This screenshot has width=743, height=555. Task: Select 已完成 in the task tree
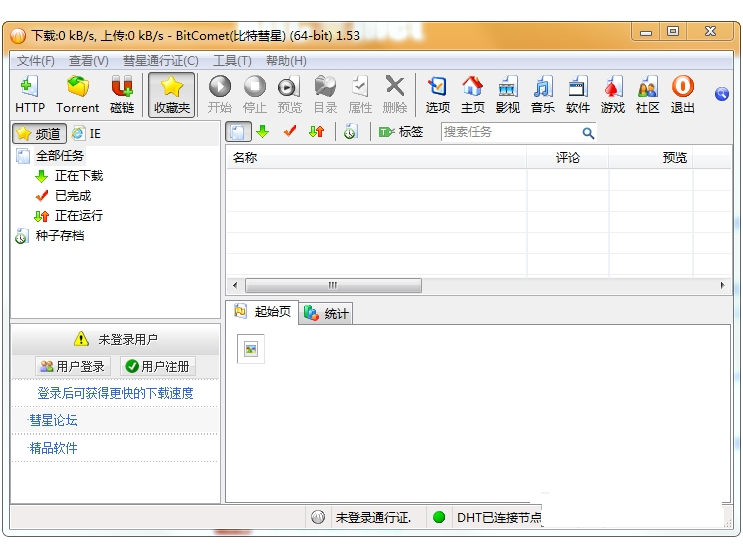coord(73,196)
